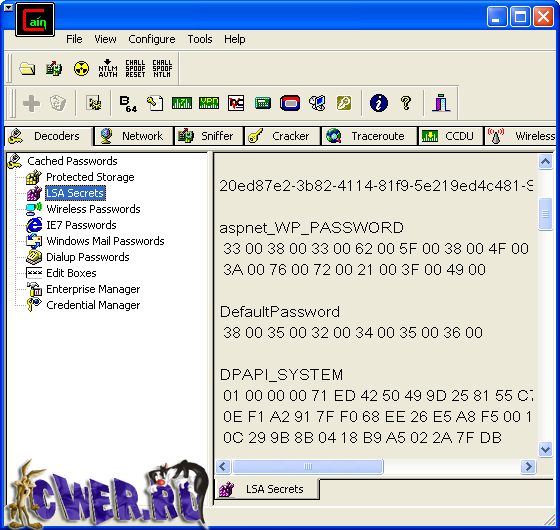Image resolution: width=560 pixels, height=530 pixels.
Task: Open the File menu
Action: (x=74, y=39)
